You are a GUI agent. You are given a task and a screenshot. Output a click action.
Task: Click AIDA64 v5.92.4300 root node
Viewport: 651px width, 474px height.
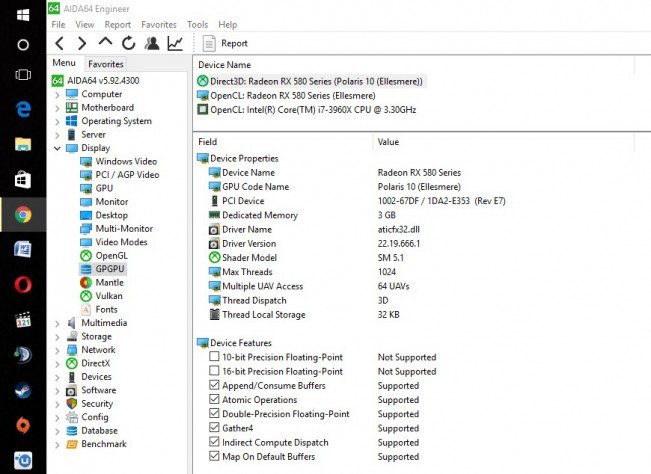(x=96, y=81)
